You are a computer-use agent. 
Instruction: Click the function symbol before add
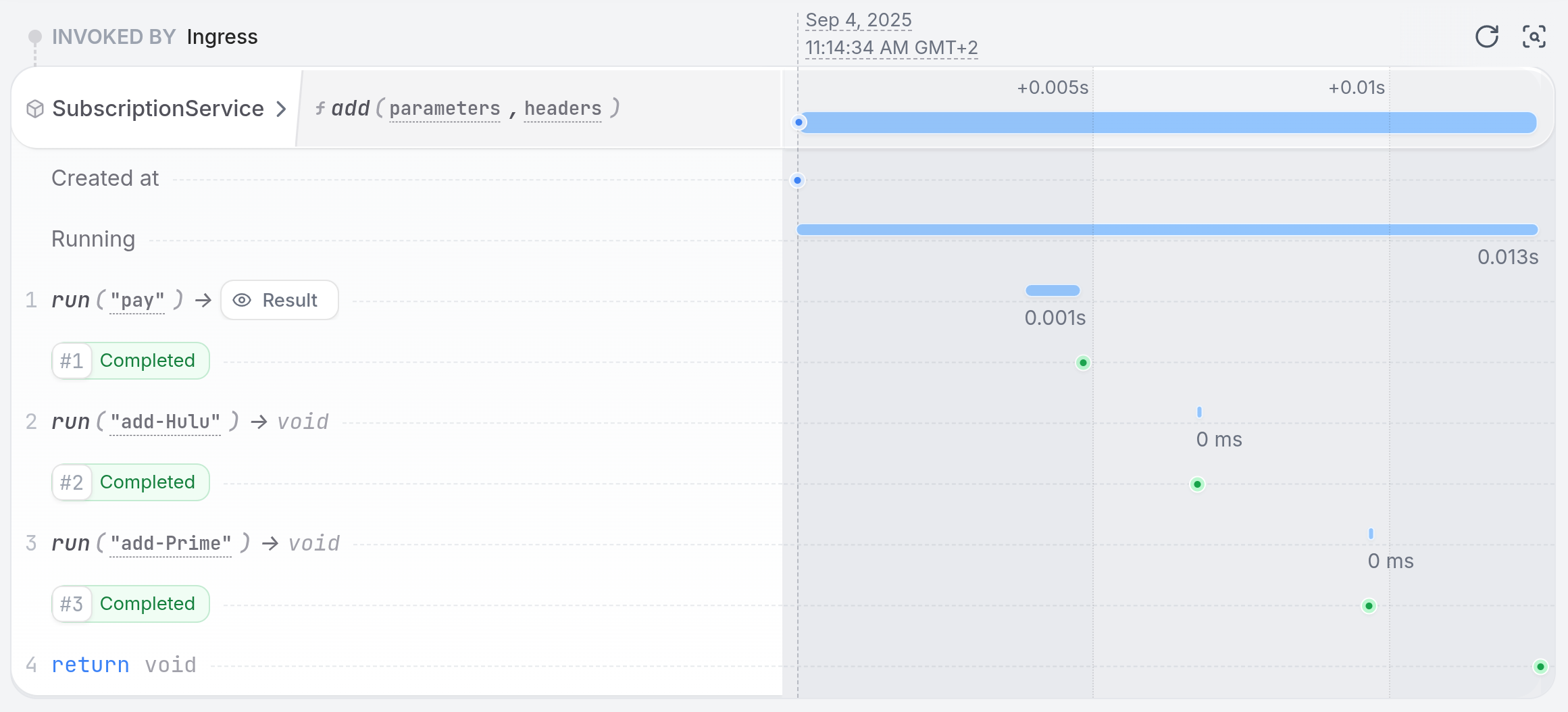(x=320, y=108)
